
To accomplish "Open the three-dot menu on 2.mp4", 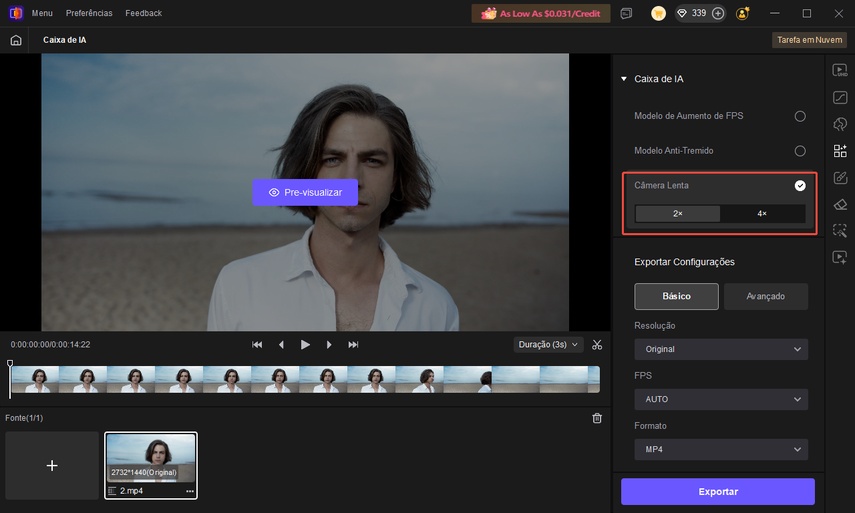I will tap(190, 491).
